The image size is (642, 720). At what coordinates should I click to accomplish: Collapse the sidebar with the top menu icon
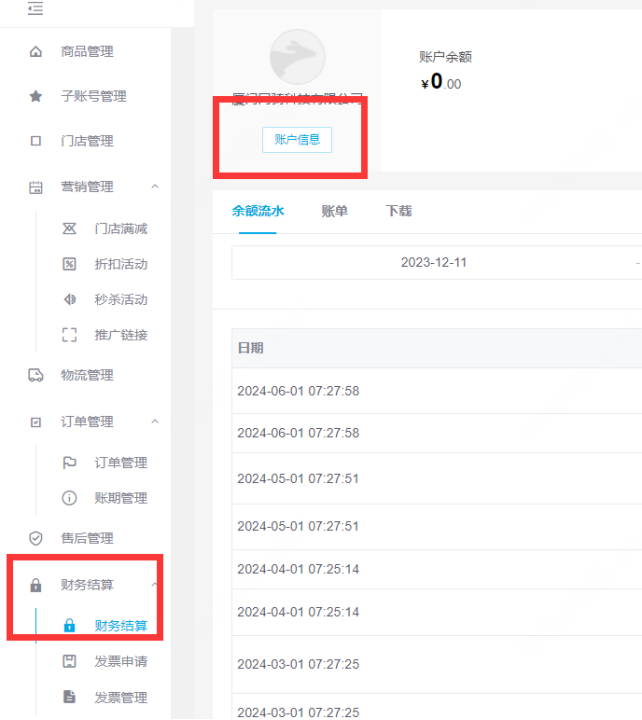point(36,9)
